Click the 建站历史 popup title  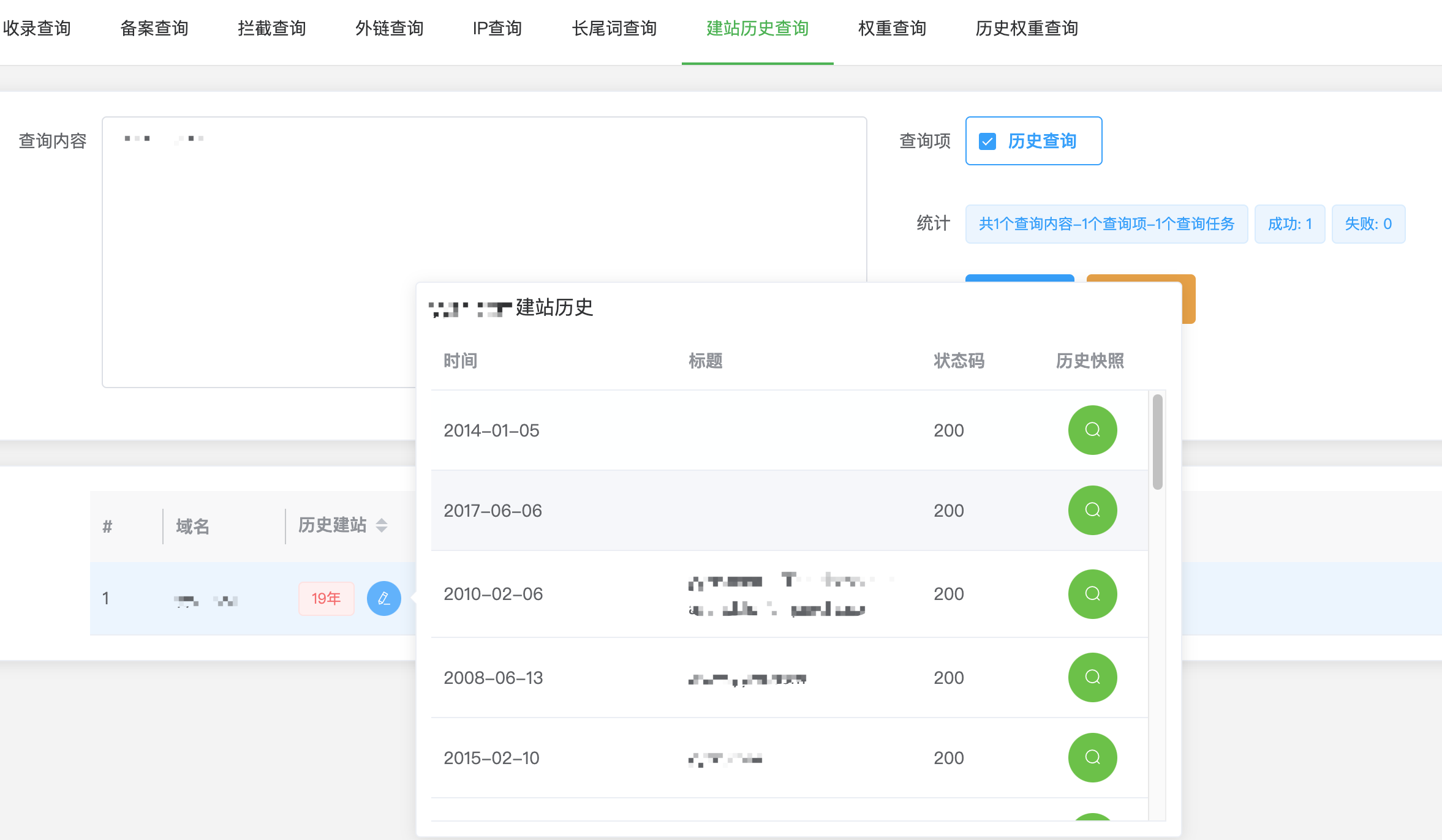(511, 307)
